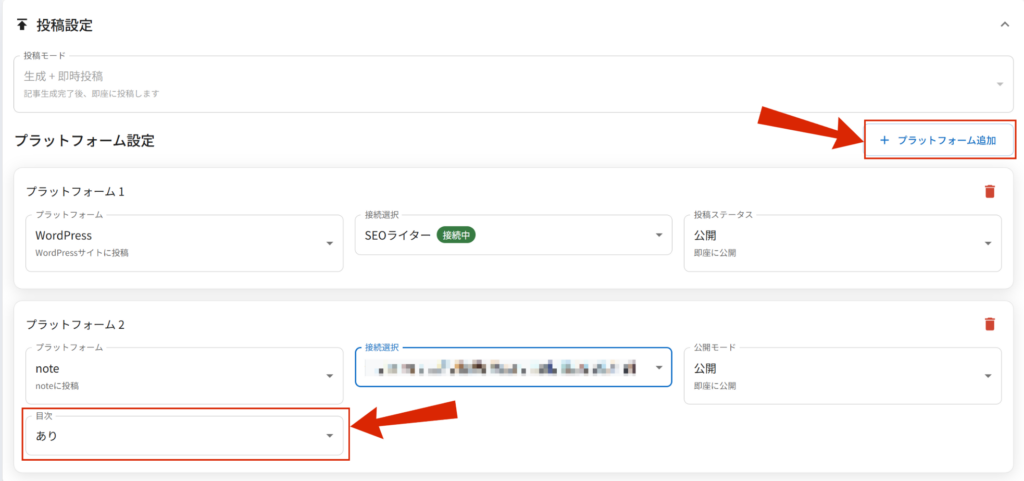Click the プラットフォーム設定 heading
This screenshot has height=481, width=1024.
point(84,141)
